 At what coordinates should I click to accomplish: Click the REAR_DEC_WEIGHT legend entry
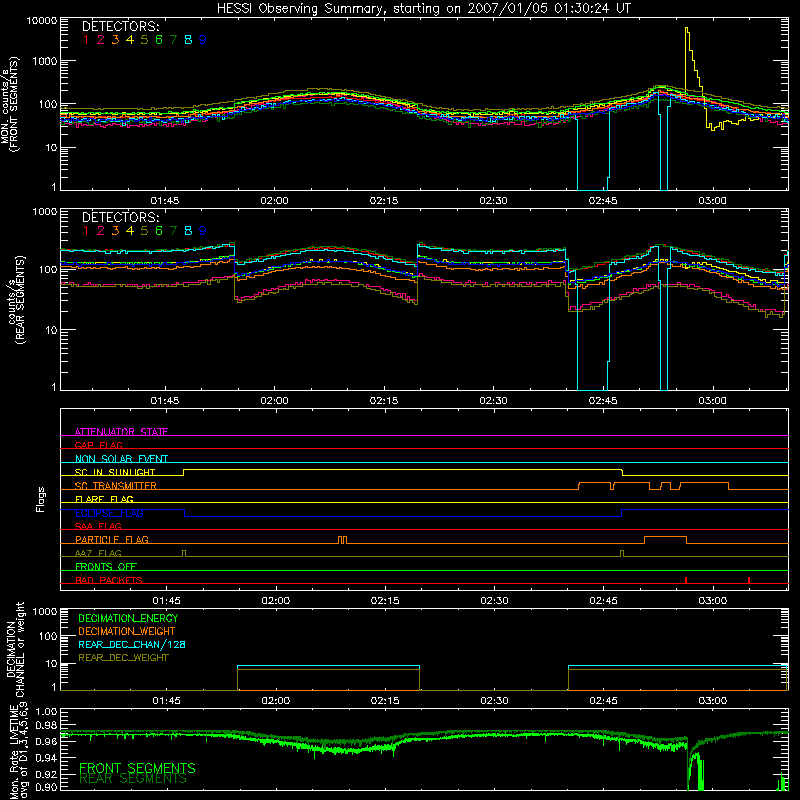[x=123, y=658]
